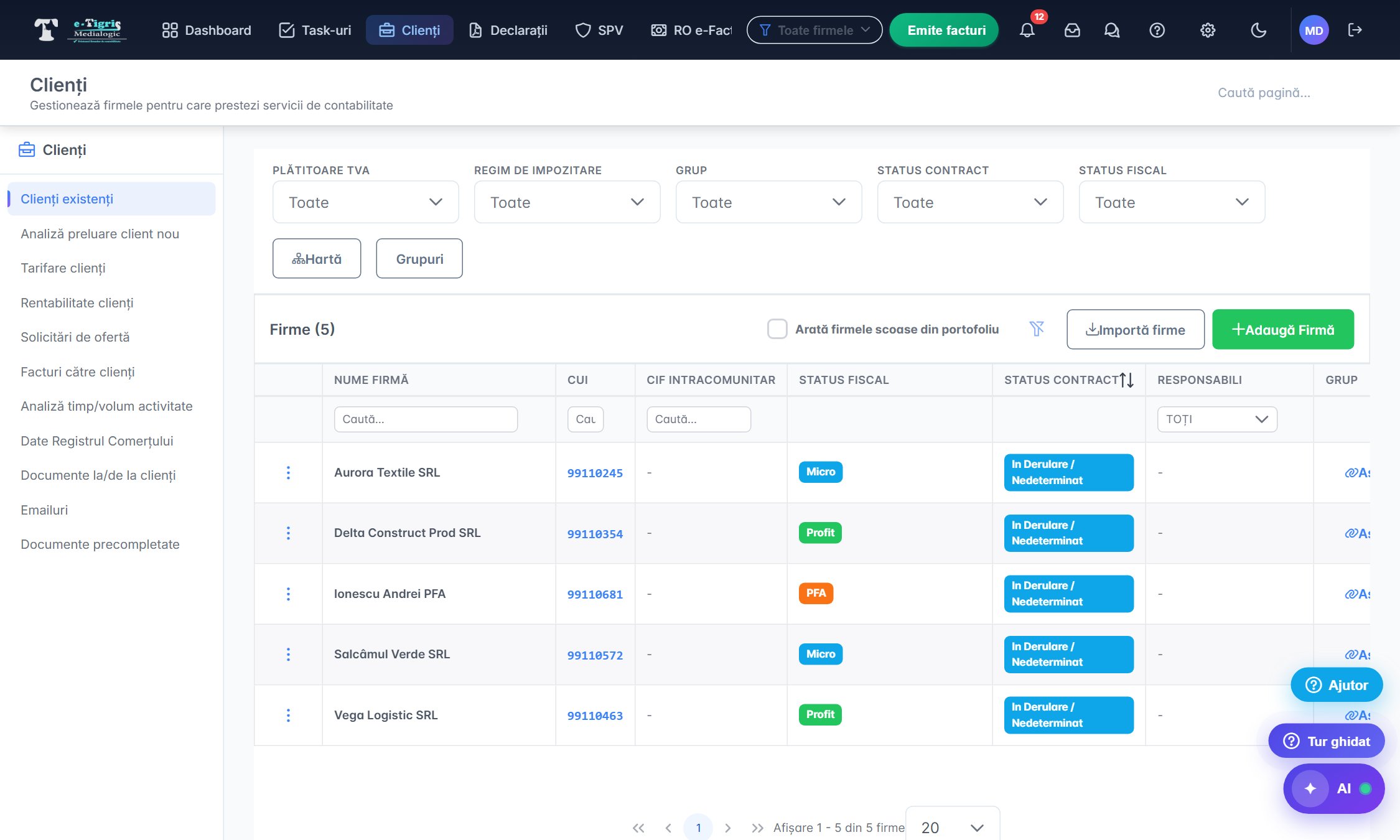Screen dimensions: 1400x840
Task: Select Tarifare clienți in sidebar
Action: click(63, 268)
